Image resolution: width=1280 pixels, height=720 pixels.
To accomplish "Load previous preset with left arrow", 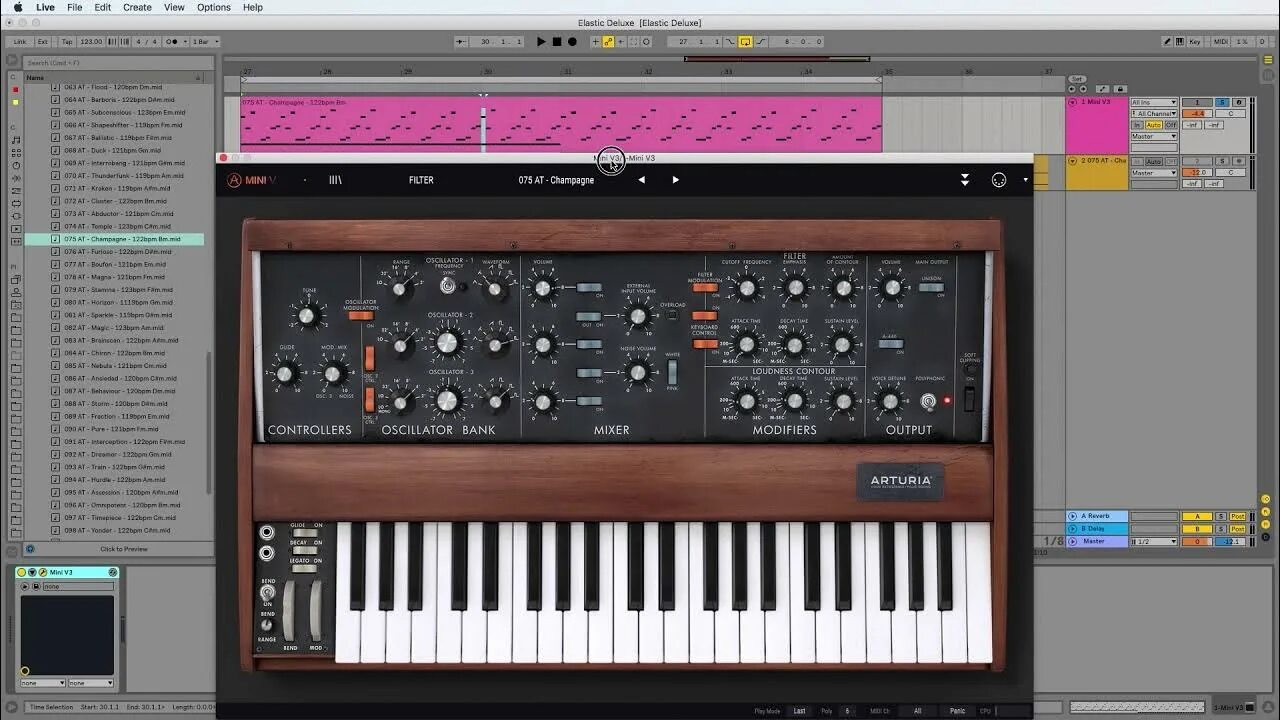I will click(x=642, y=180).
